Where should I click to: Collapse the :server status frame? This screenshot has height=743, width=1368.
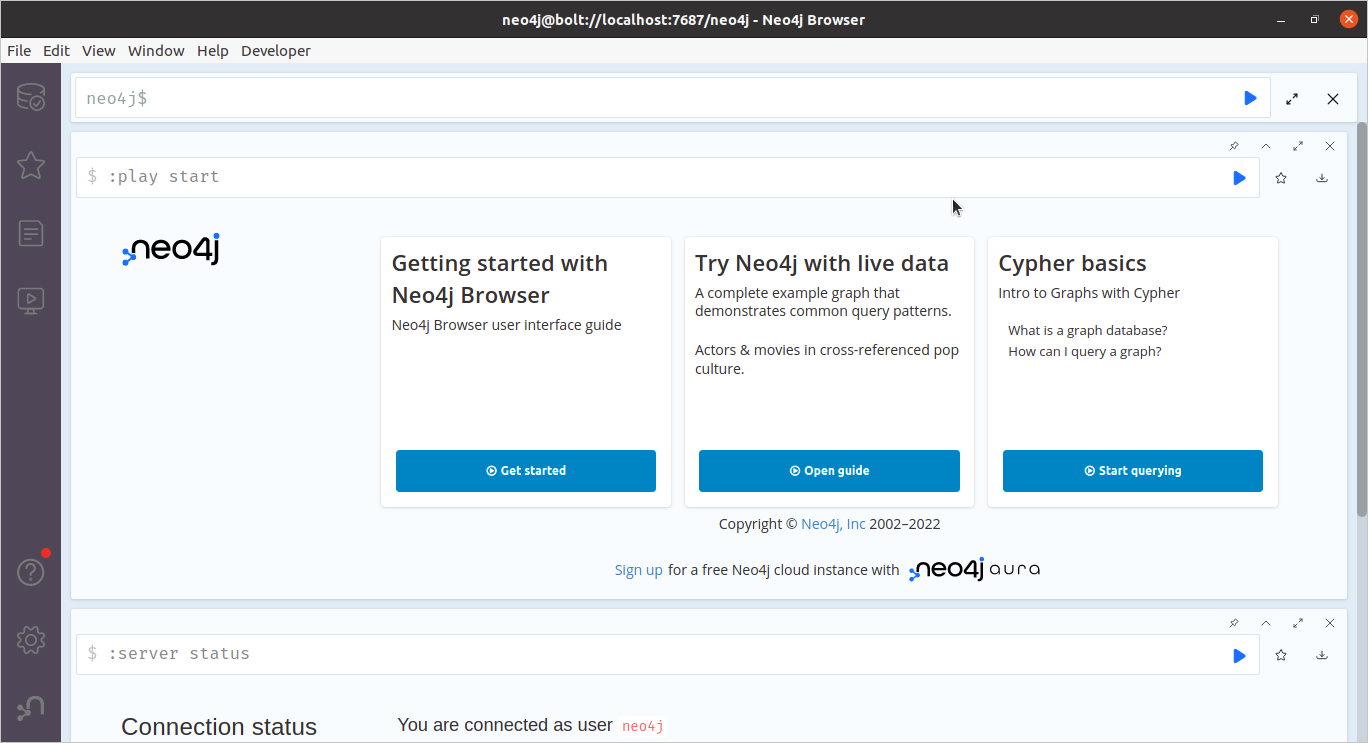tap(1266, 623)
